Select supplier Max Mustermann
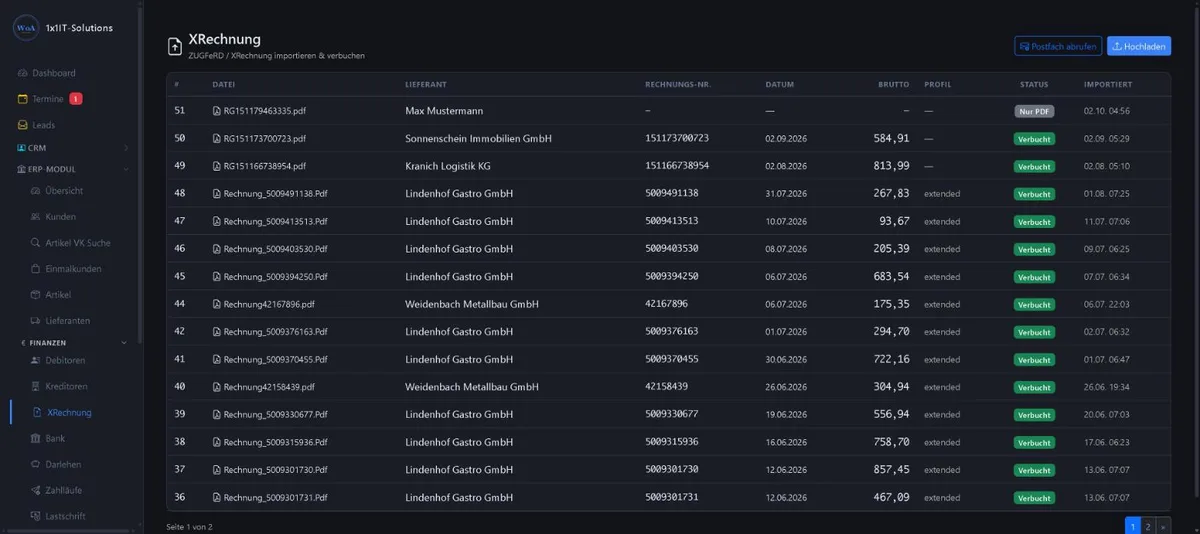This screenshot has height=534, width=1200. click(x=446, y=111)
